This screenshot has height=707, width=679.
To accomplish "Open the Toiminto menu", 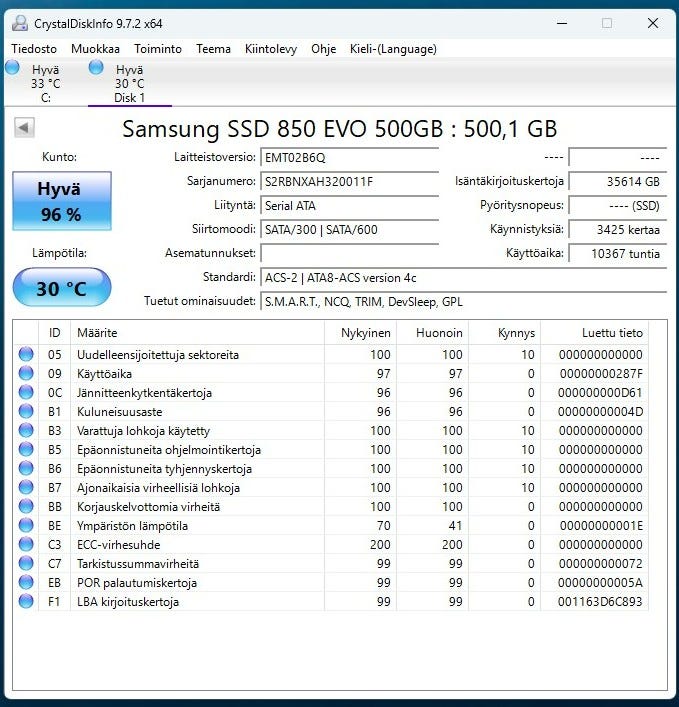I will click(158, 48).
